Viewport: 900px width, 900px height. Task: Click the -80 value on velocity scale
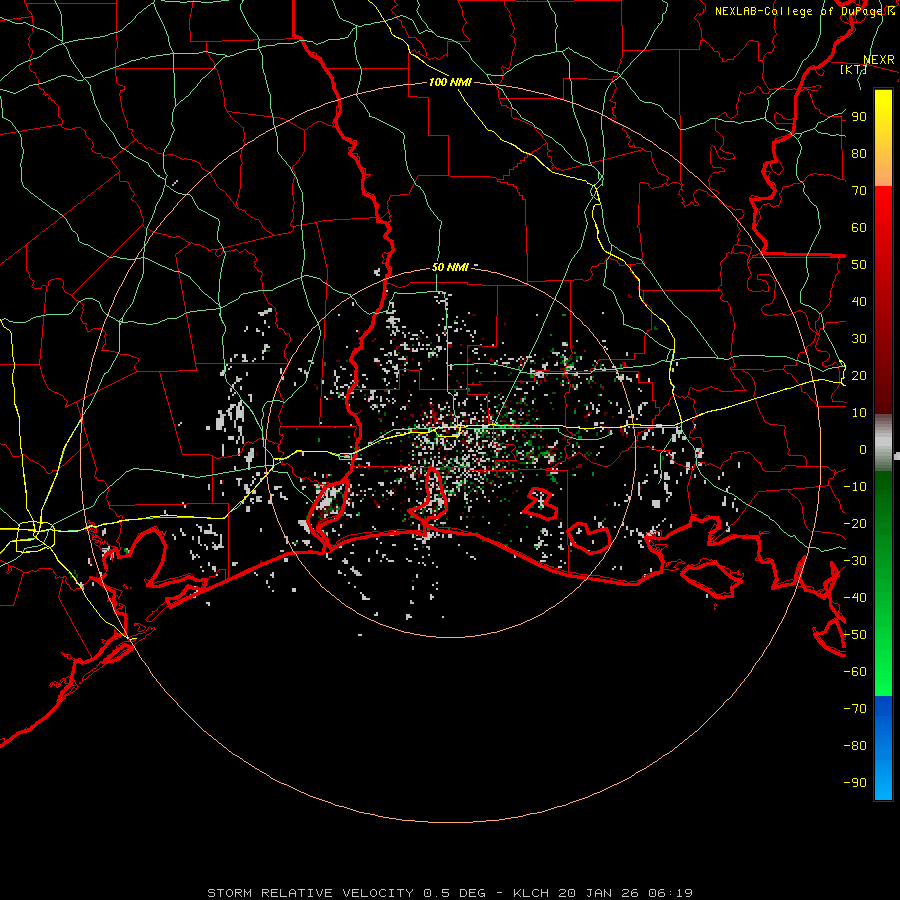click(x=855, y=746)
